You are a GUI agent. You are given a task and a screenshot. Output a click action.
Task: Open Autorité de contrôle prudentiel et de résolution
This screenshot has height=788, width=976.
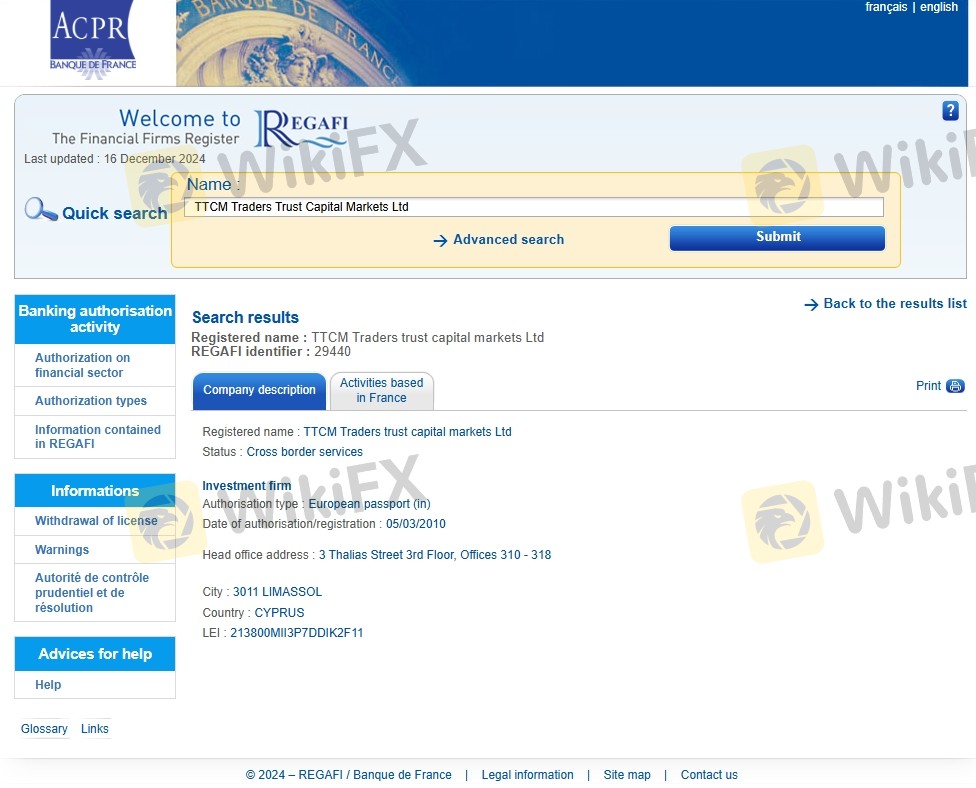pos(92,593)
